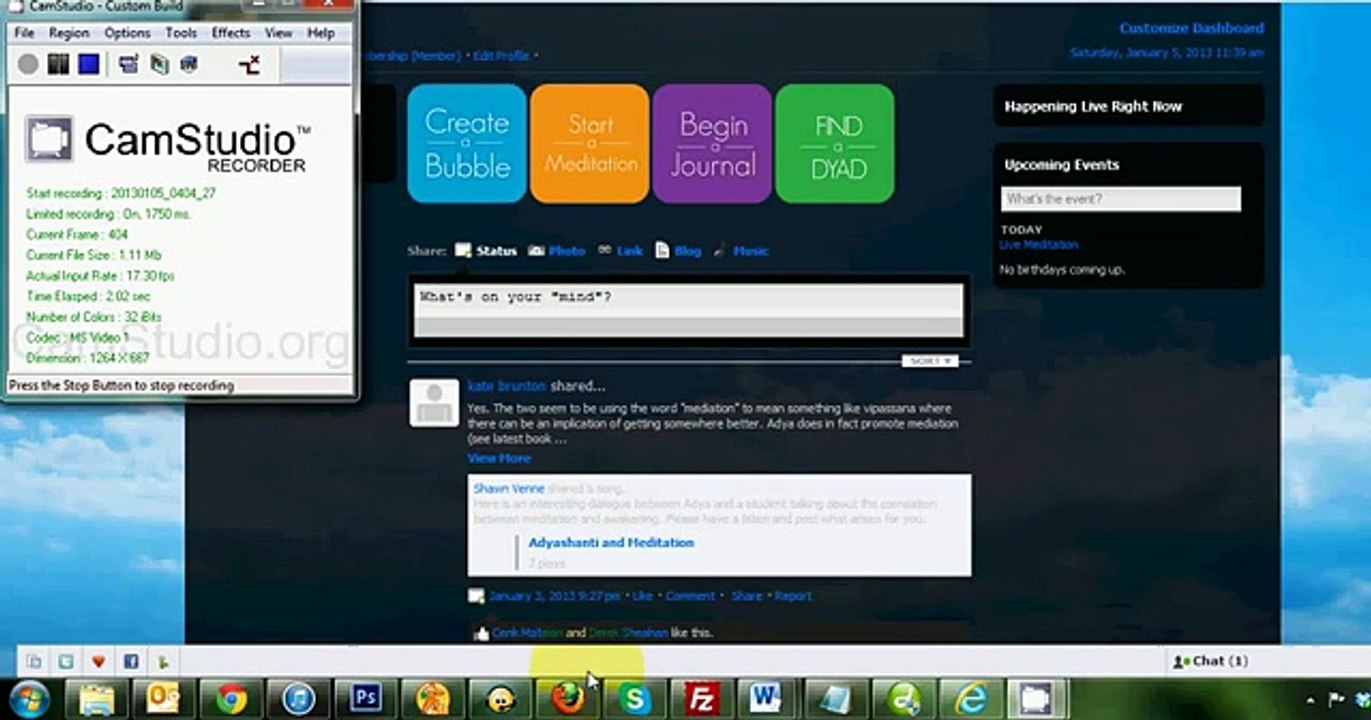
Task: Open the Help menu in CamStudio
Action: pos(320,33)
